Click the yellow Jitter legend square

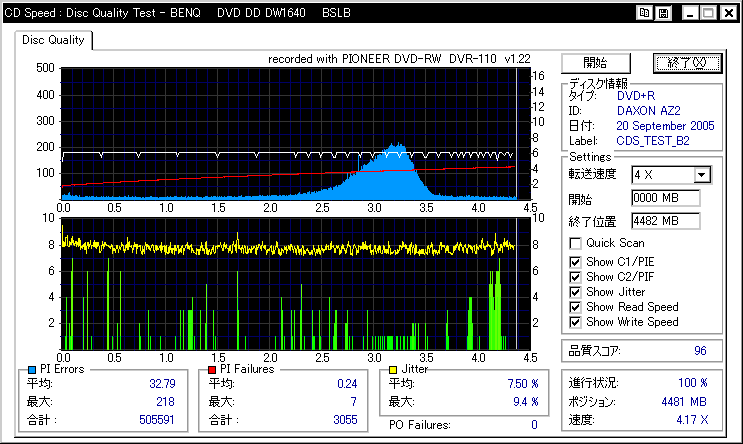392,369
